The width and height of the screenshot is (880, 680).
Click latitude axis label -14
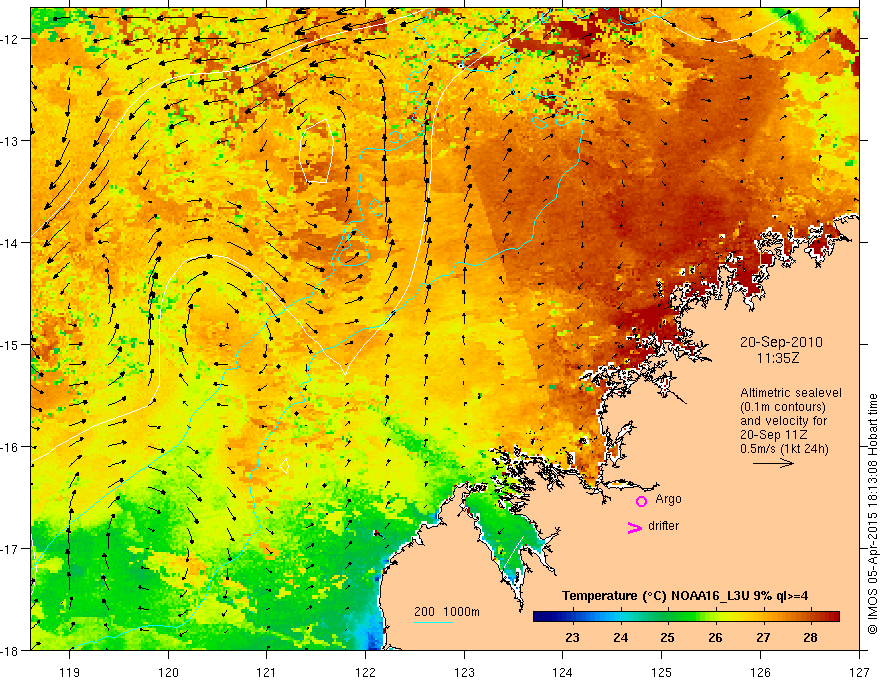(10, 243)
